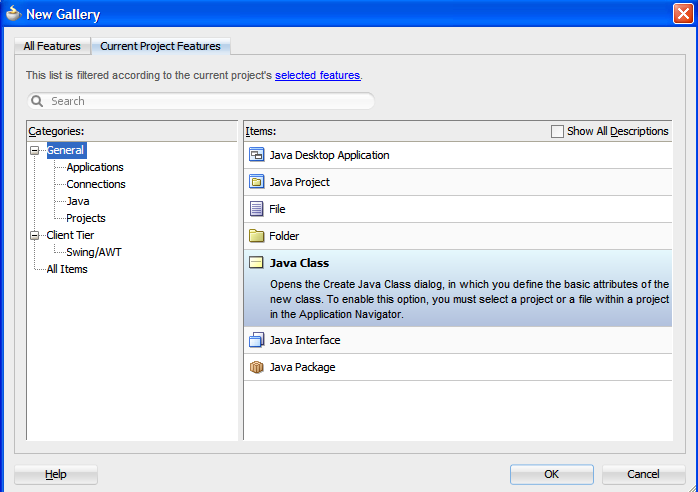Image resolution: width=698 pixels, height=492 pixels.
Task: Show All Items category
Action: point(67,269)
